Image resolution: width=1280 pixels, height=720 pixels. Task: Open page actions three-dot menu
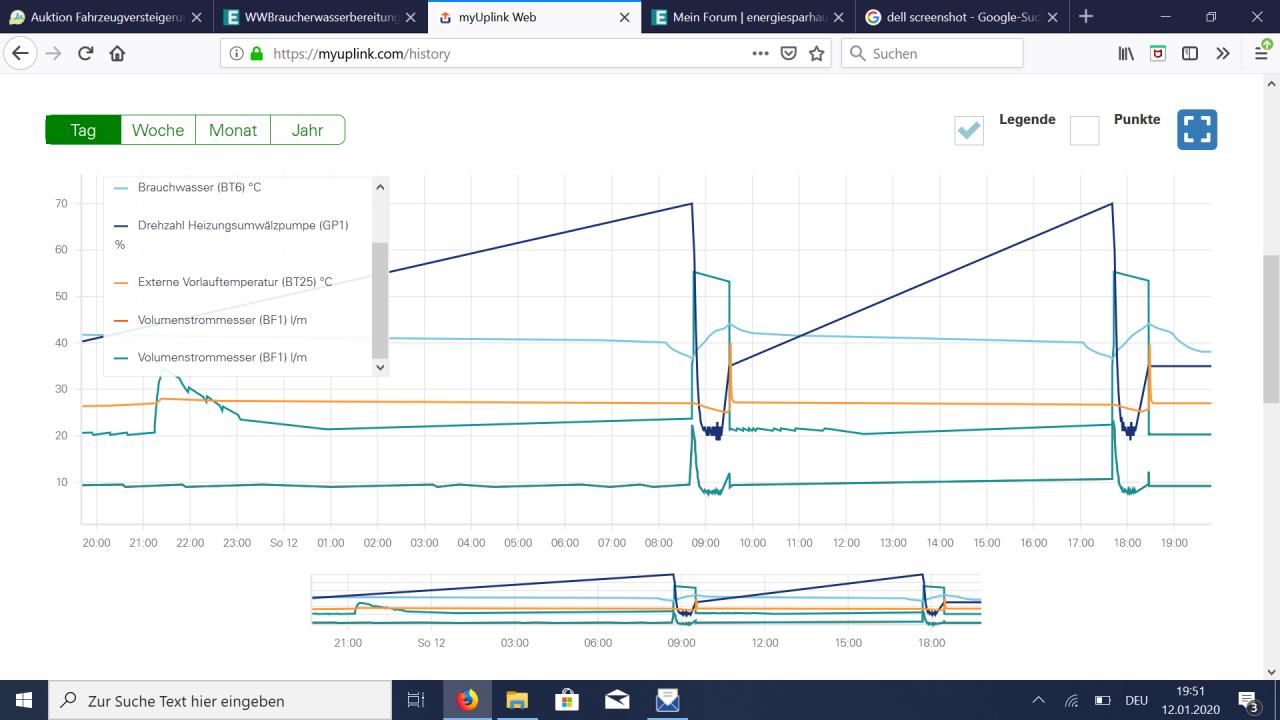[761, 53]
